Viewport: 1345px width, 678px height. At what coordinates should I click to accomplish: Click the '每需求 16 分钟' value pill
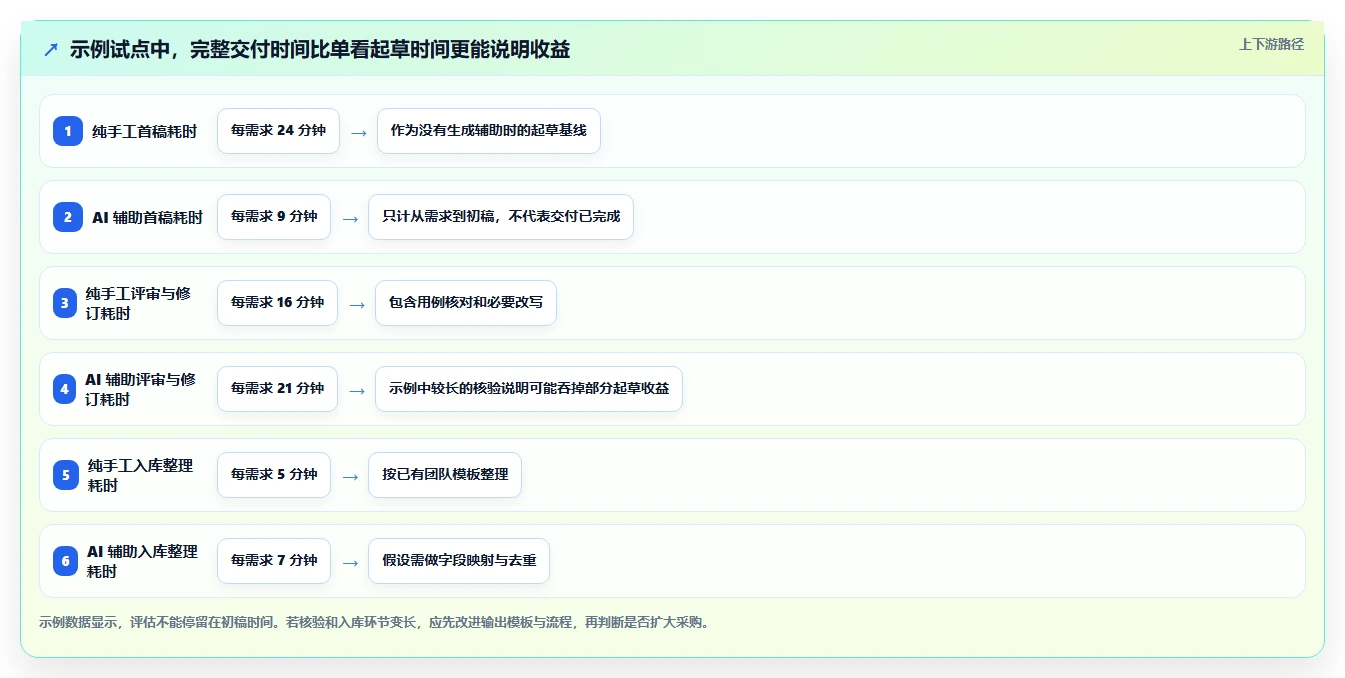[277, 303]
